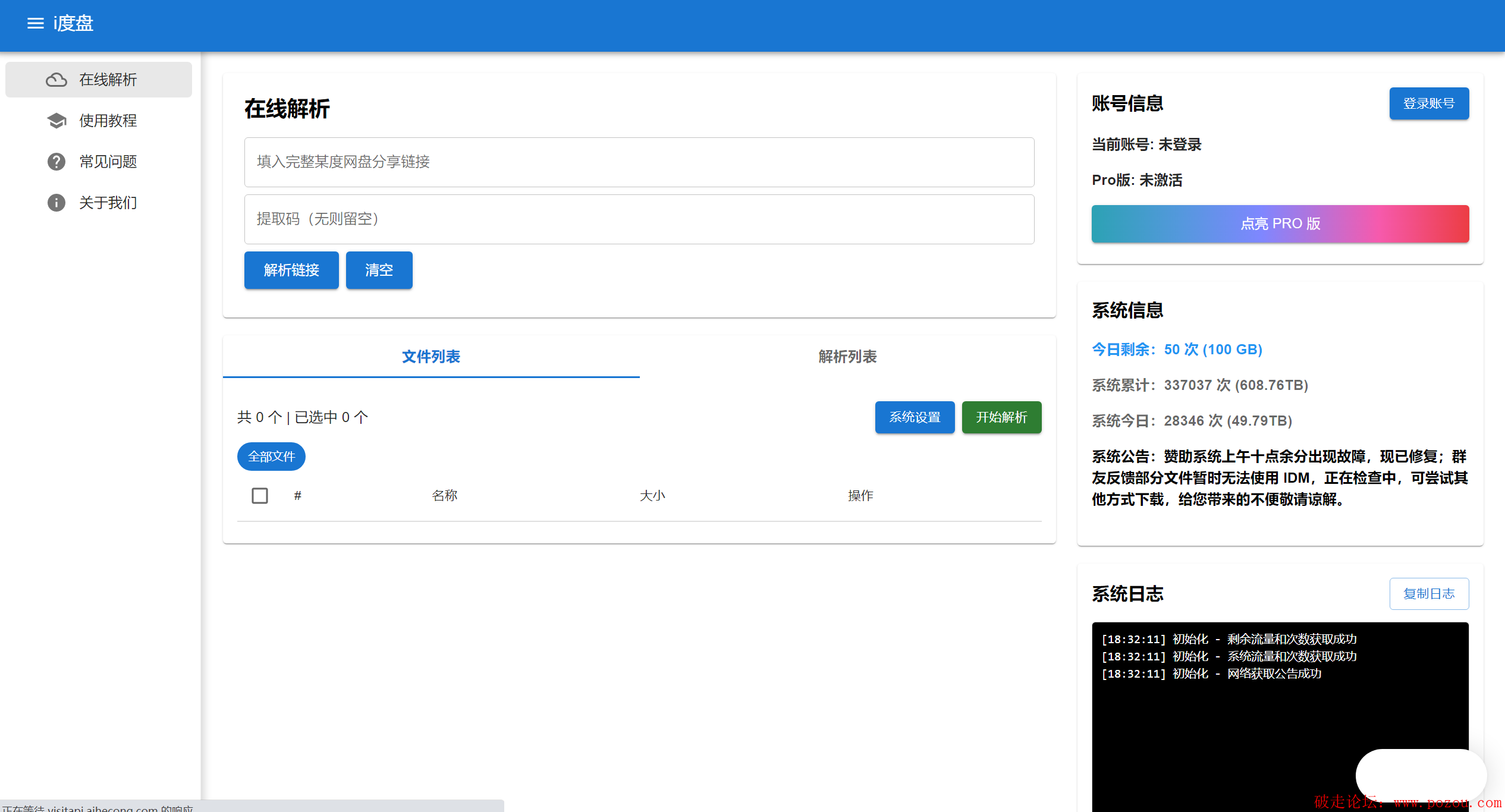Click the 登录账号 button
The image size is (1505, 812).
click(1429, 104)
